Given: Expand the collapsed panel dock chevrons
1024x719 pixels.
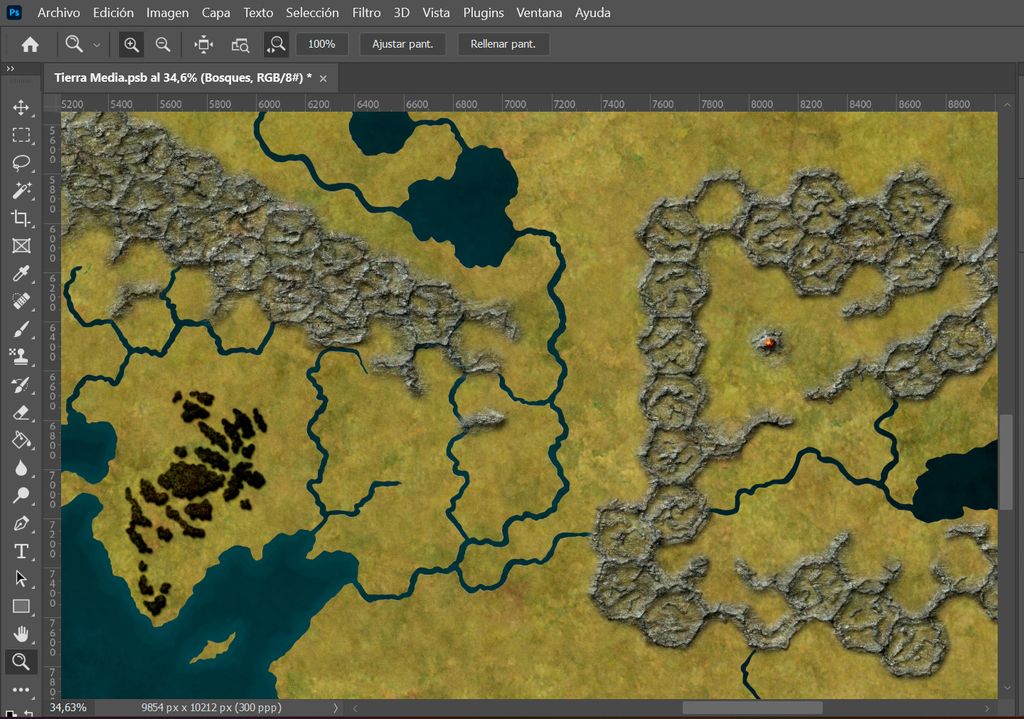Looking at the screenshot, I should (x=12, y=70).
